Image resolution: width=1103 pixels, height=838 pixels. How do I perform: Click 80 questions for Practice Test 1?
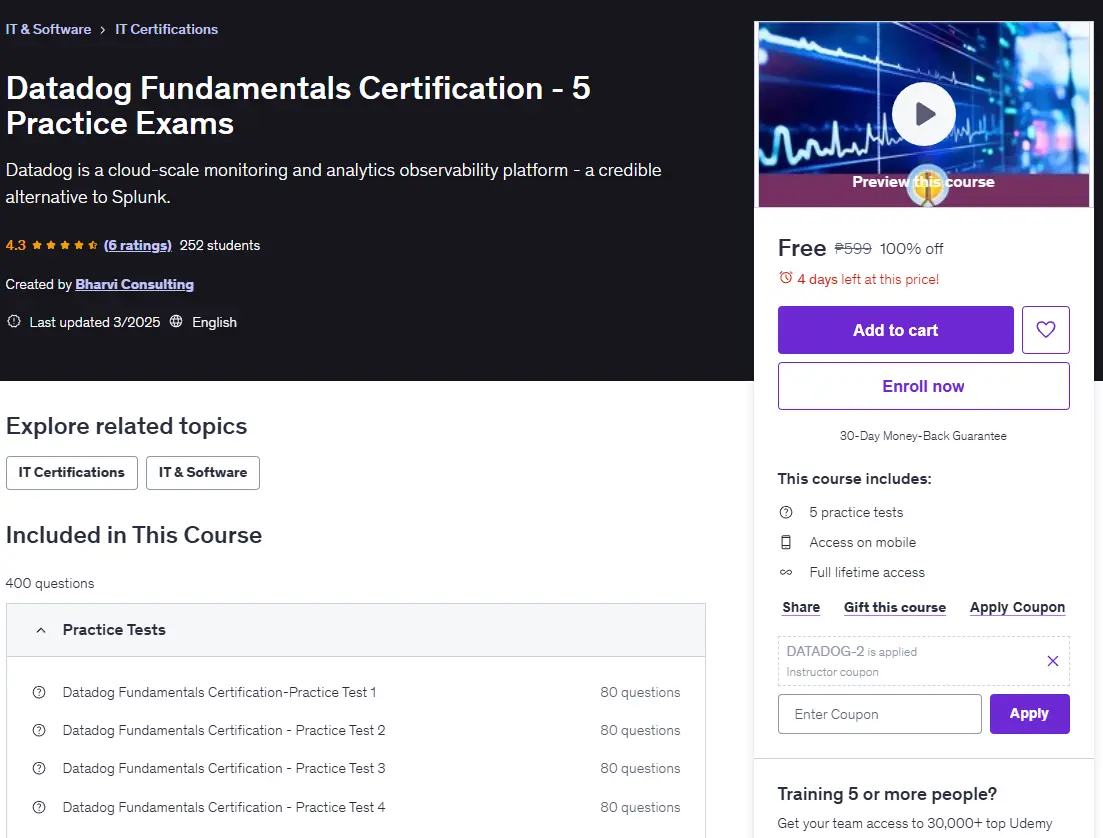click(x=640, y=692)
